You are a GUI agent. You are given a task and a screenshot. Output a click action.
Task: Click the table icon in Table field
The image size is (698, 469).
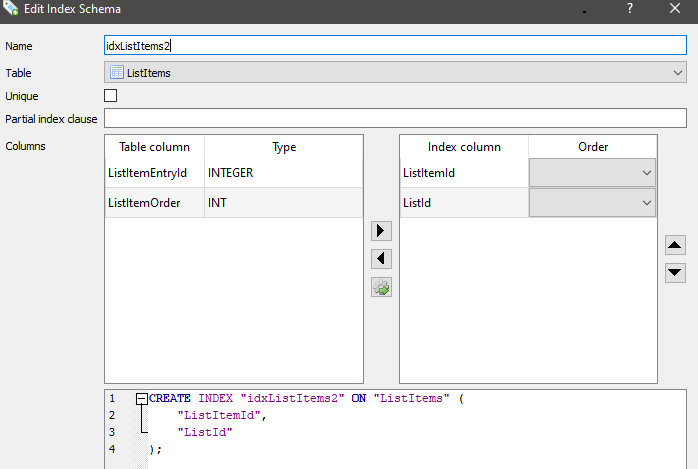click(116, 72)
